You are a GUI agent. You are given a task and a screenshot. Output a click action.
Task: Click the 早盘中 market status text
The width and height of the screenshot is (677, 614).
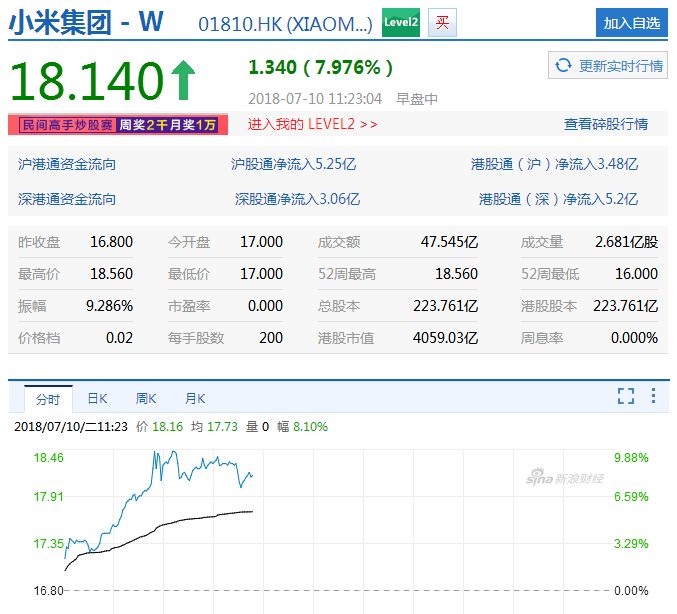click(x=417, y=99)
